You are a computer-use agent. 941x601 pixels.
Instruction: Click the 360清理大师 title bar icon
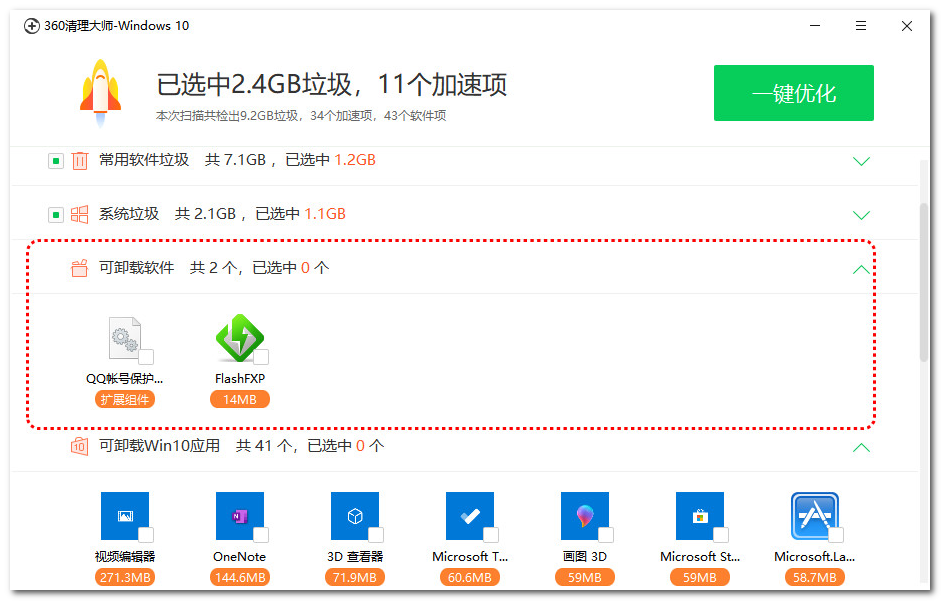point(31,25)
